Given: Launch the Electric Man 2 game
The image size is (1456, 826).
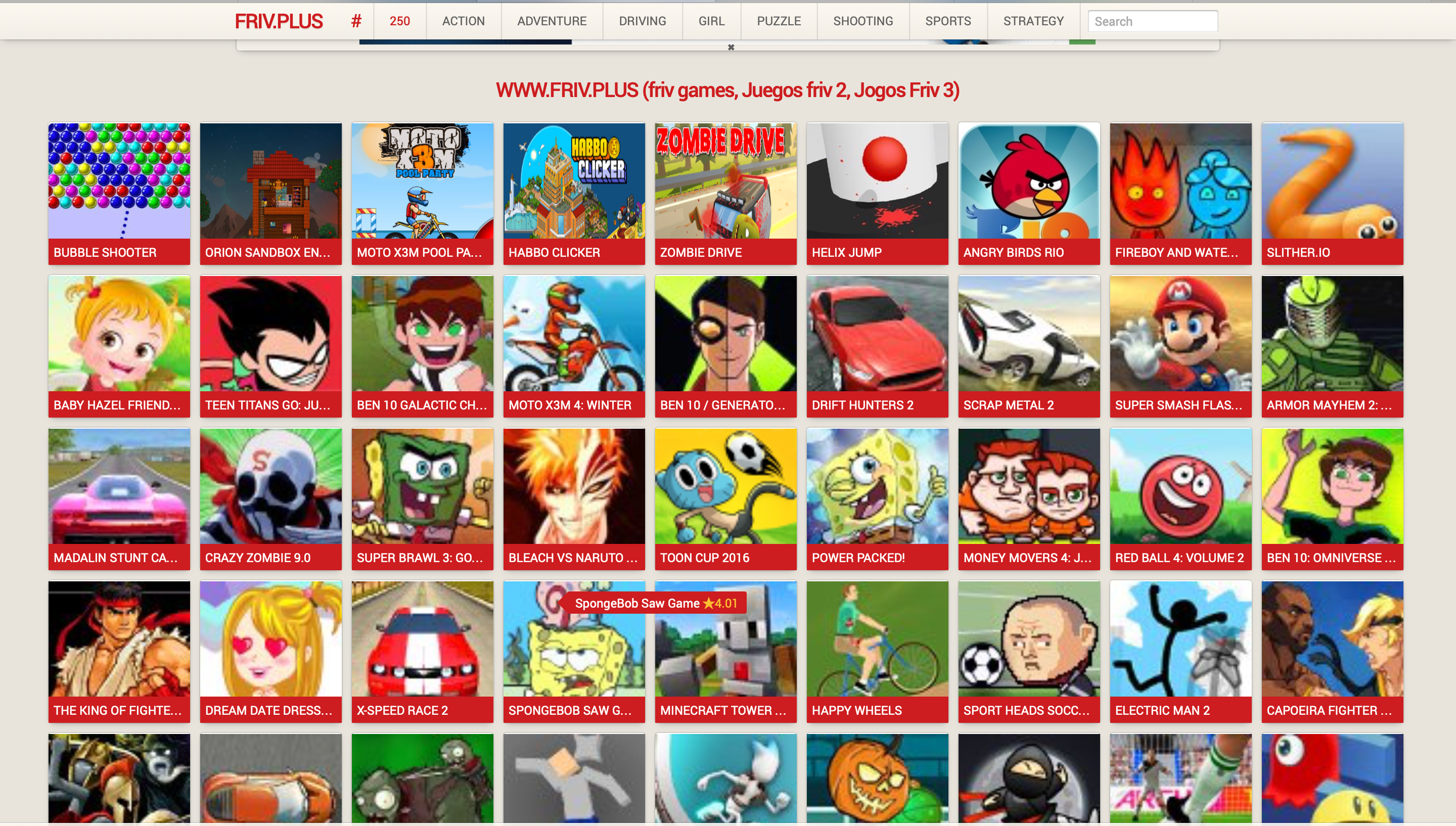Looking at the screenshot, I should [1181, 651].
